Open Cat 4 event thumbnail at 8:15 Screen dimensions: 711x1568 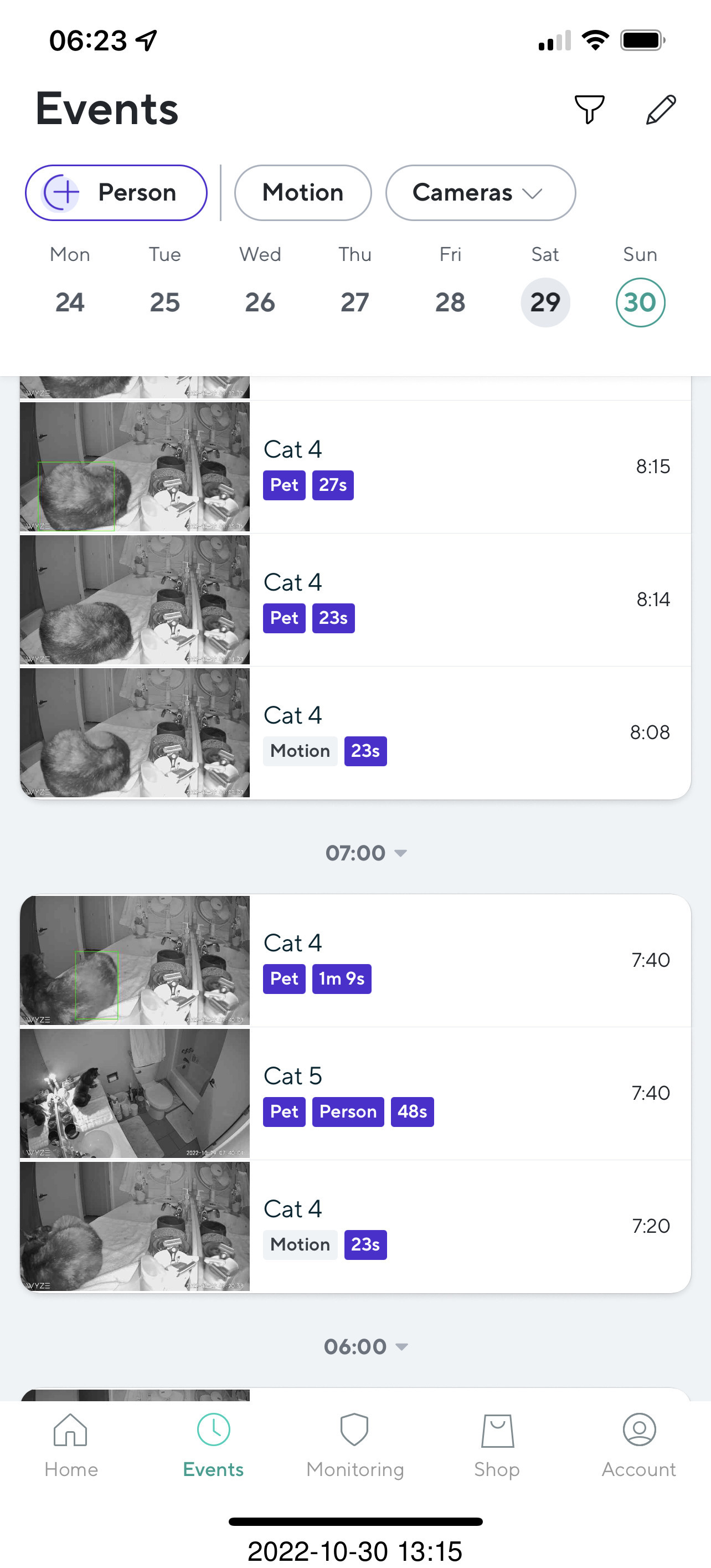[x=135, y=467]
